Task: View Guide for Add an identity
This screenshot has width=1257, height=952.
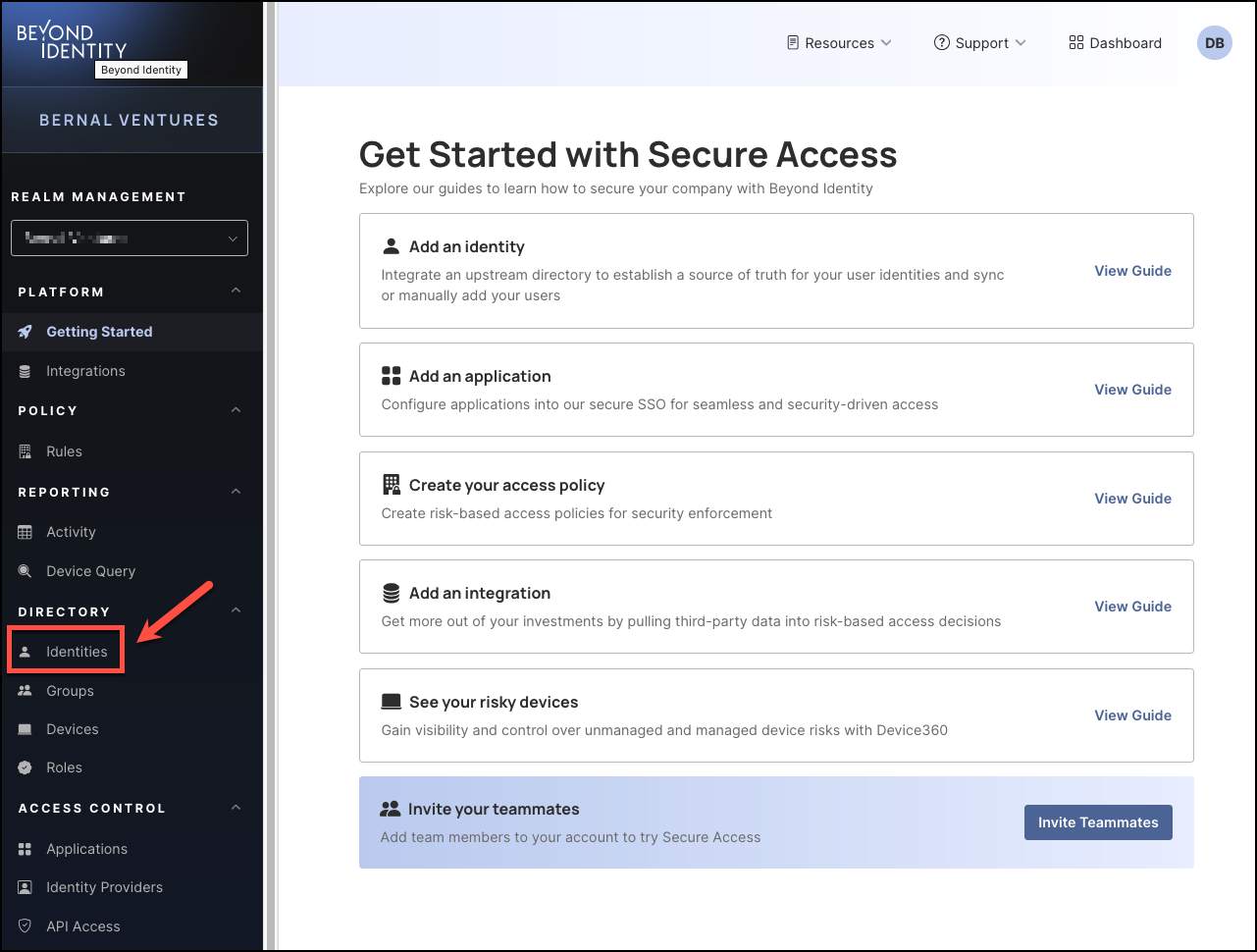Action: (1132, 271)
